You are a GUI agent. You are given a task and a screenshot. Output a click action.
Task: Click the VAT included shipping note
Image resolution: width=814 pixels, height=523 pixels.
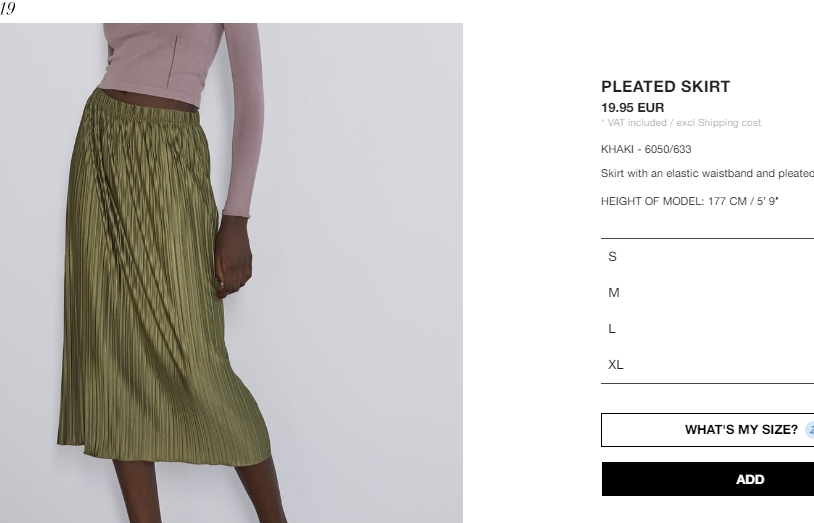pyautogui.click(x=681, y=123)
